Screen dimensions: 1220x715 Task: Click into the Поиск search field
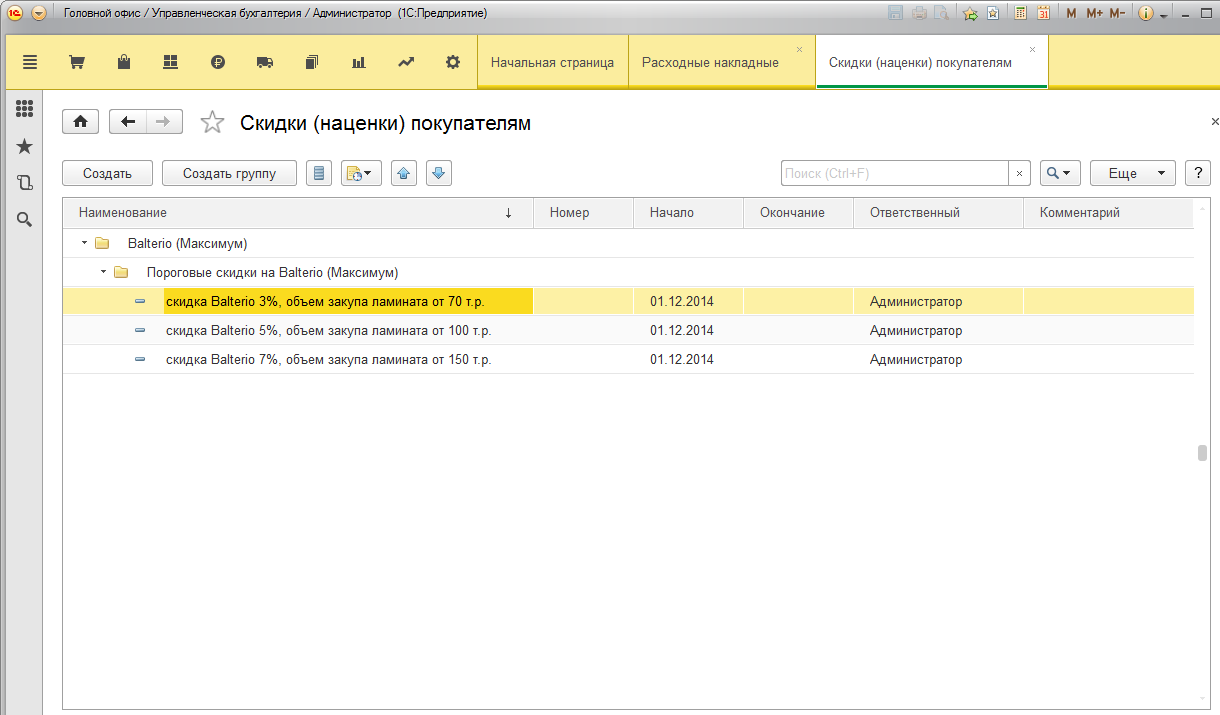[x=894, y=173]
